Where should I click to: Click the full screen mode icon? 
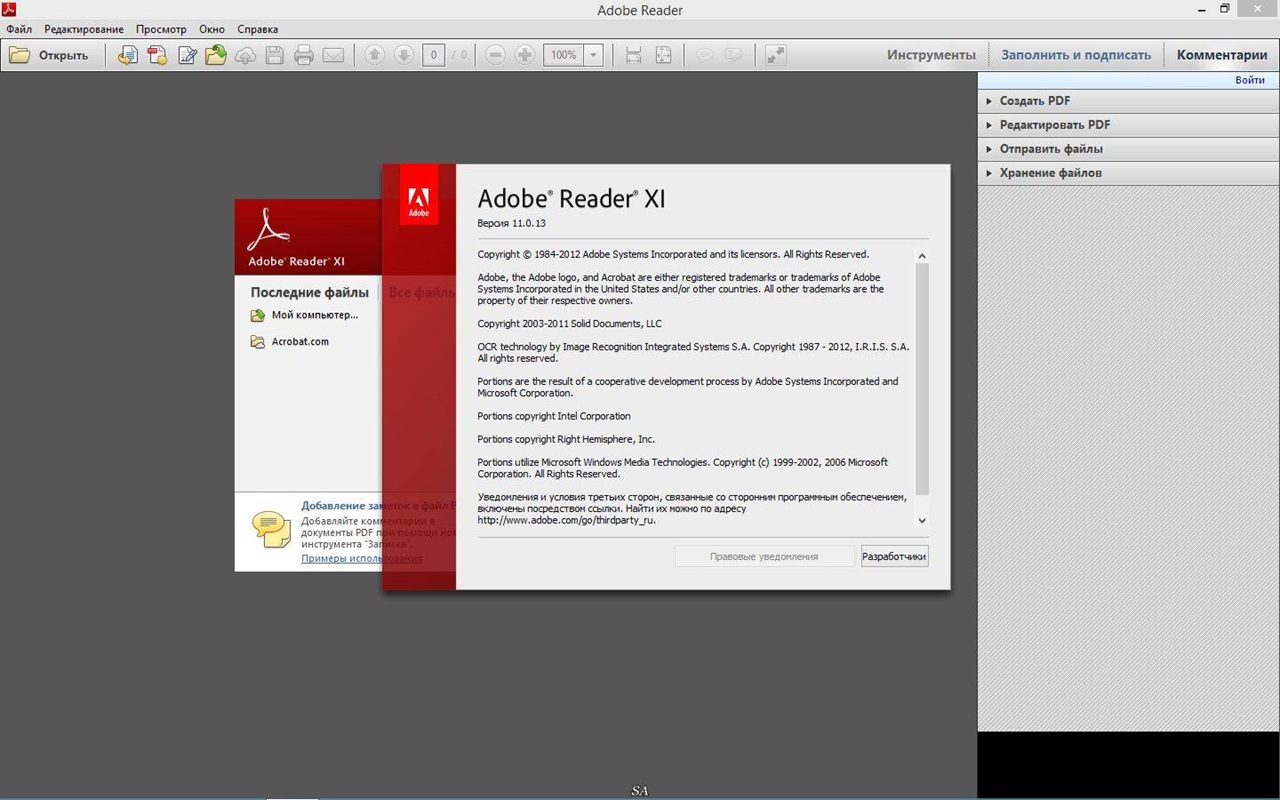click(775, 56)
